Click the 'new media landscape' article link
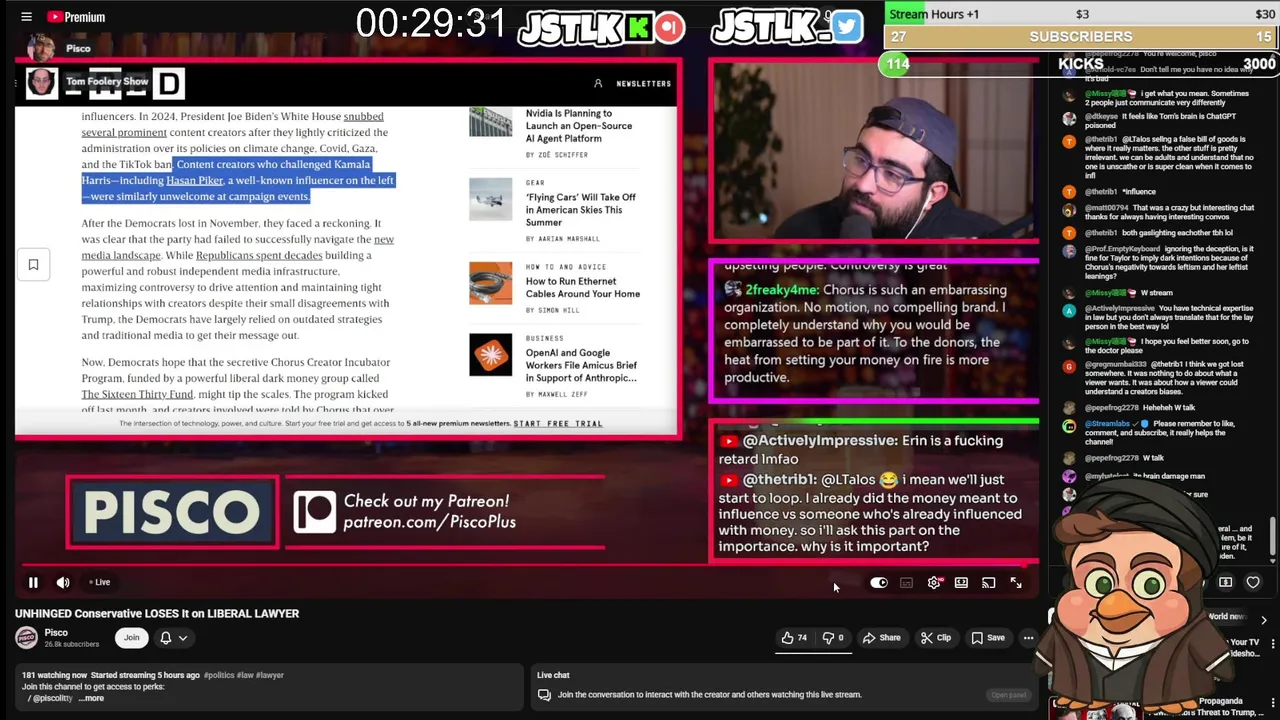The height and width of the screenshot is (720, 1280). 238,247
